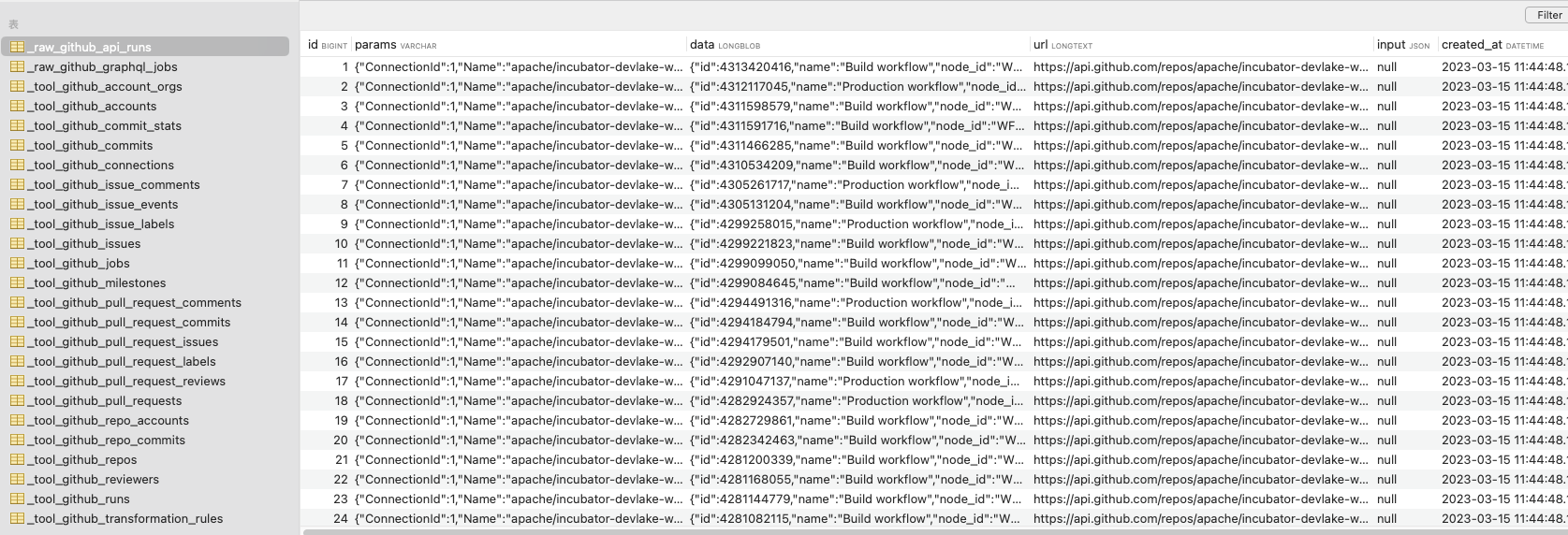Click the null input cell in row 5
This screenshot has height=535, width=1568.
[x=1387, y=145]
